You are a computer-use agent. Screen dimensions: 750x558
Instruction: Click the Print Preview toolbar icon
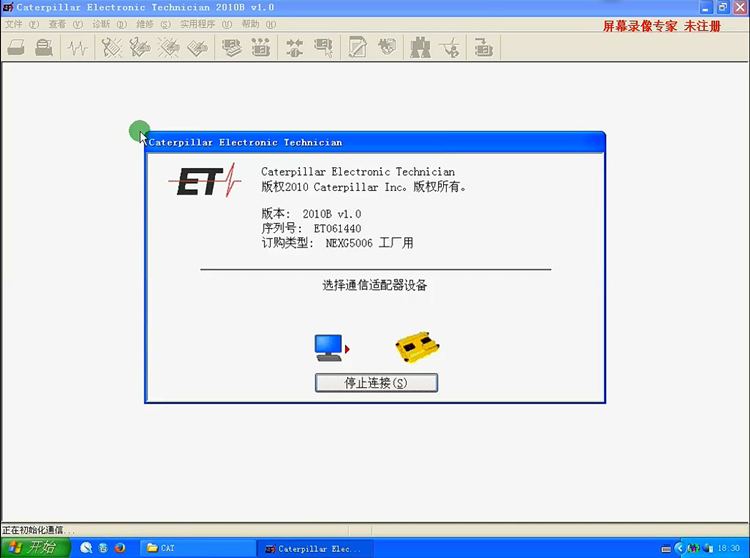coord(44,48)
